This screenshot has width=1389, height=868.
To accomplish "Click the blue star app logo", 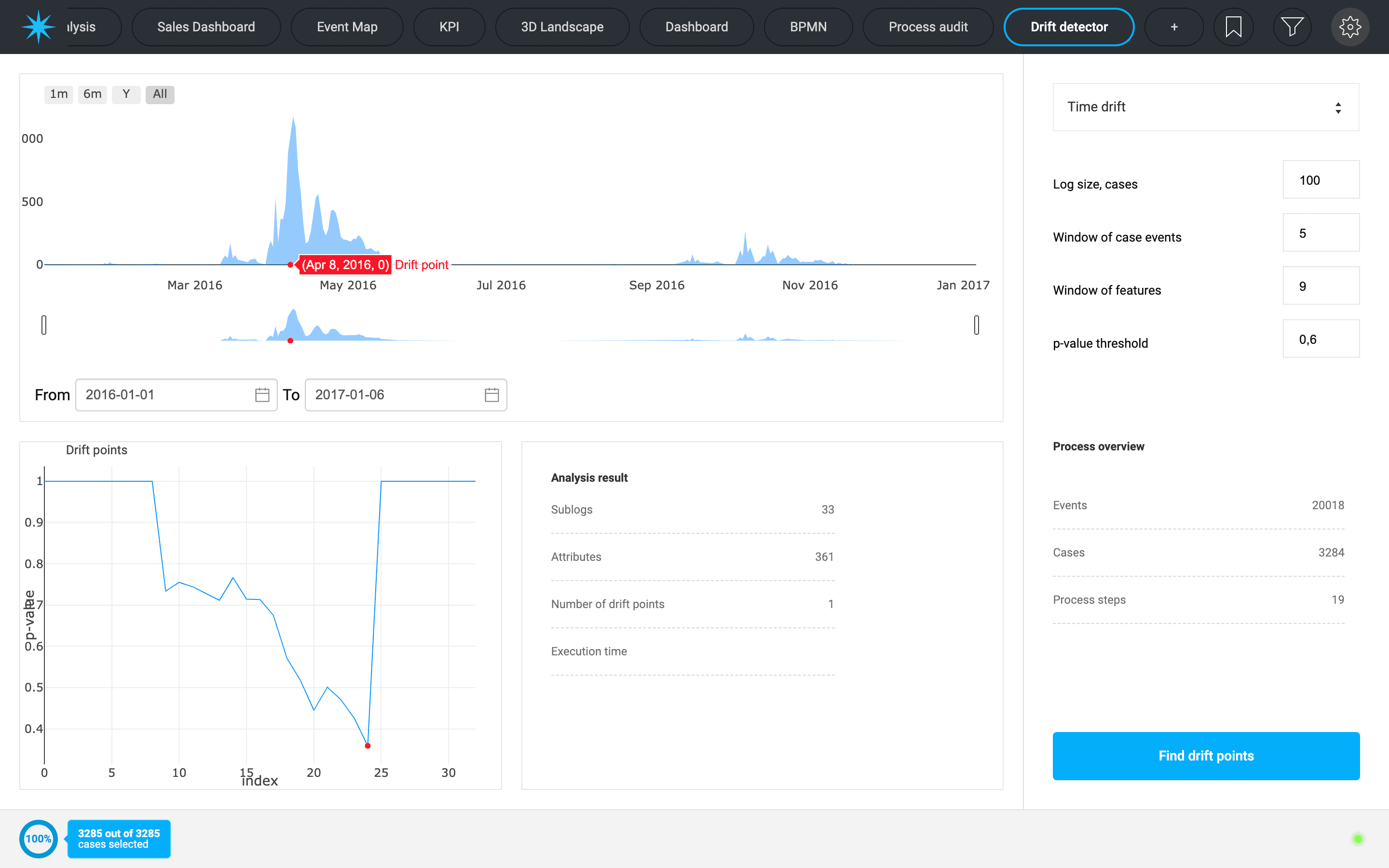I will click(38, 27).
